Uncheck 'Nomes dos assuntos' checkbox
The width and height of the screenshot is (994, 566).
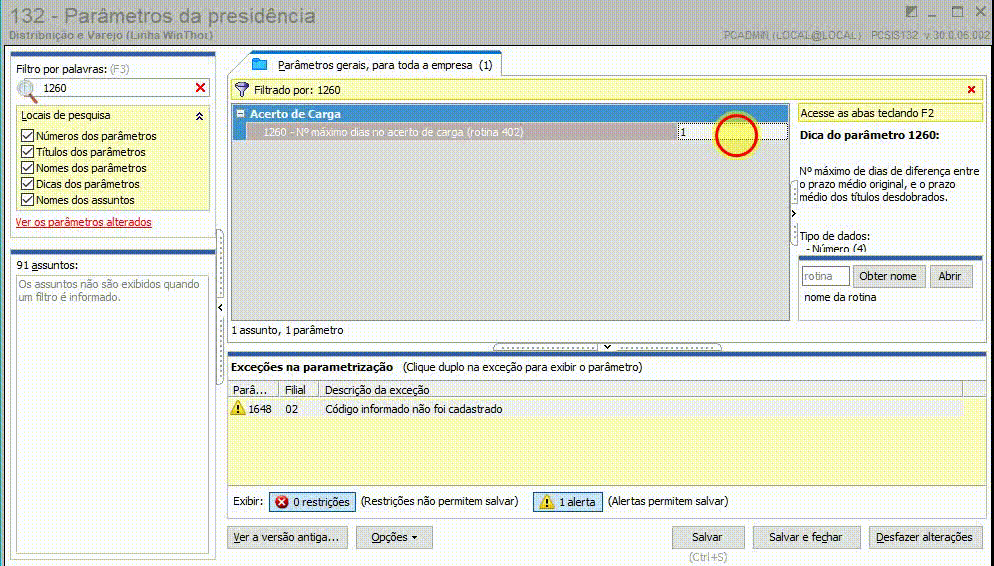pos(27,200)
